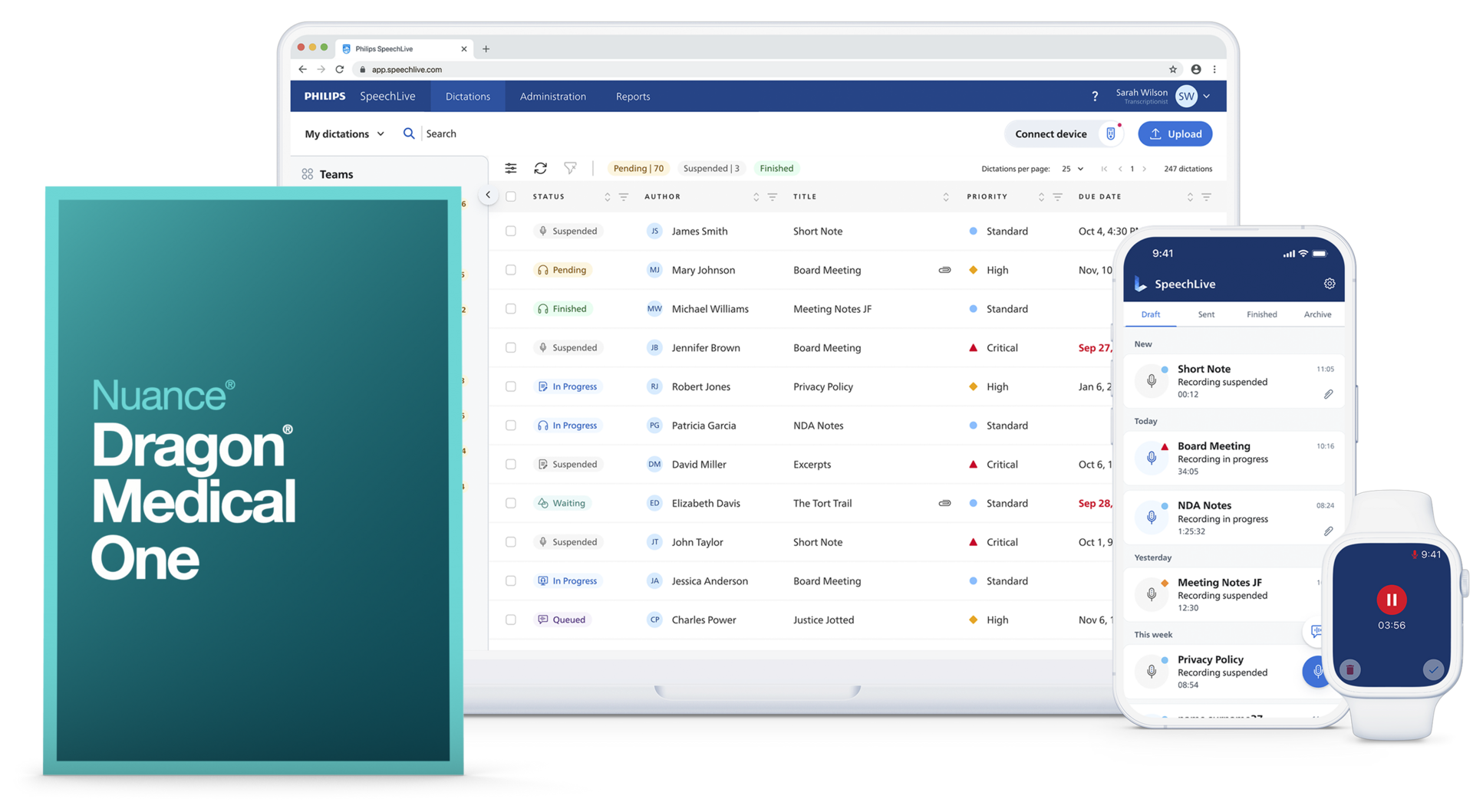Click the clear filter funnel icon
1473x812 pixels.
pos(570,168)
